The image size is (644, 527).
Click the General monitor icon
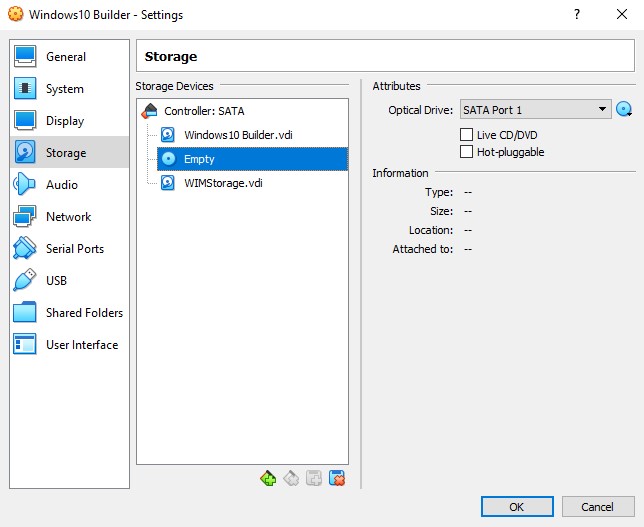25,56
